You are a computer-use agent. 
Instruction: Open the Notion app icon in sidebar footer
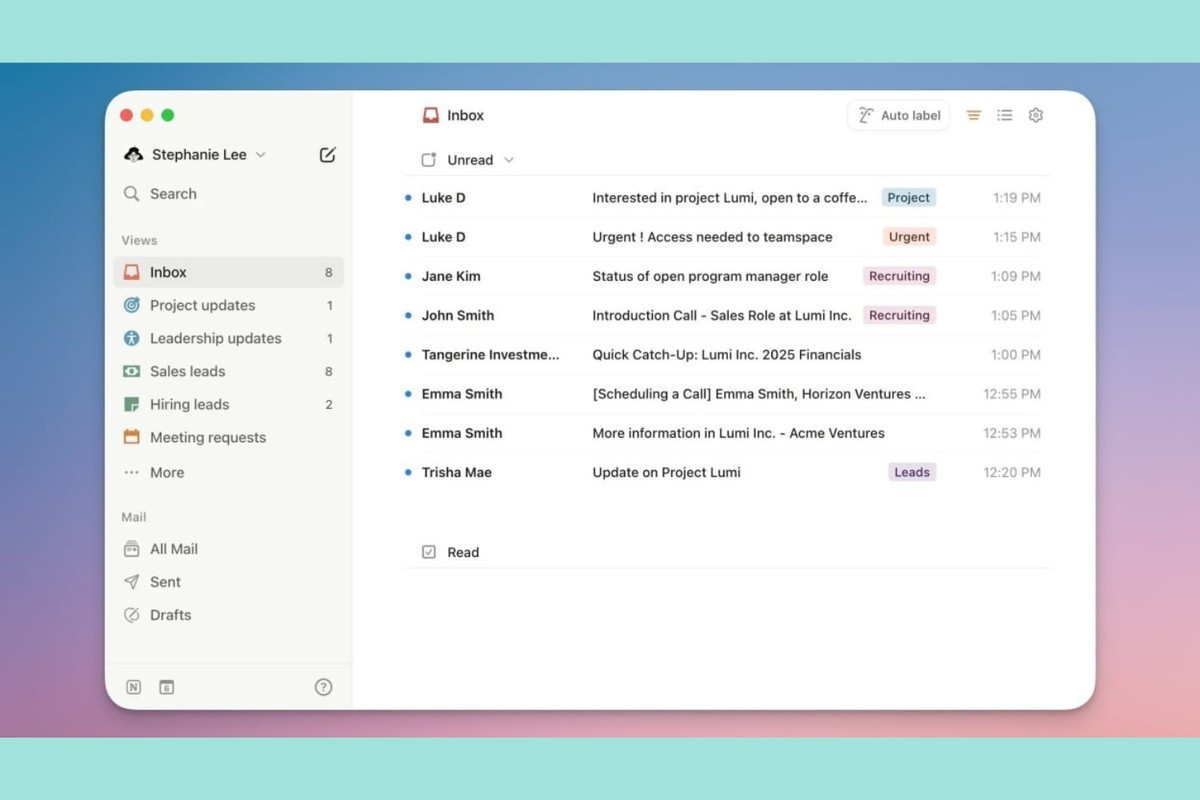pos(133,687)
